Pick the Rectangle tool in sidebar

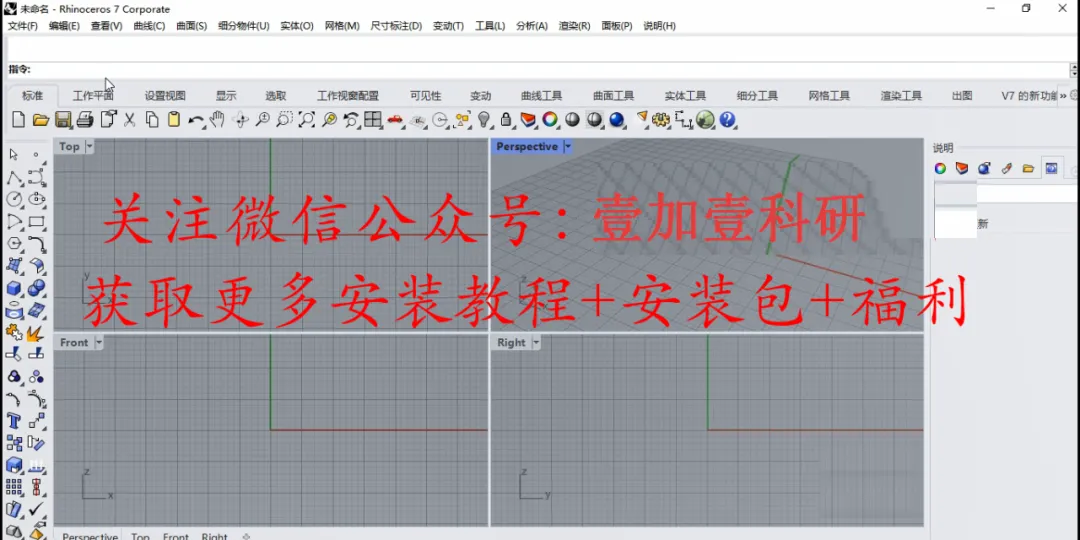pyautogui.click(x=37, y=222)
